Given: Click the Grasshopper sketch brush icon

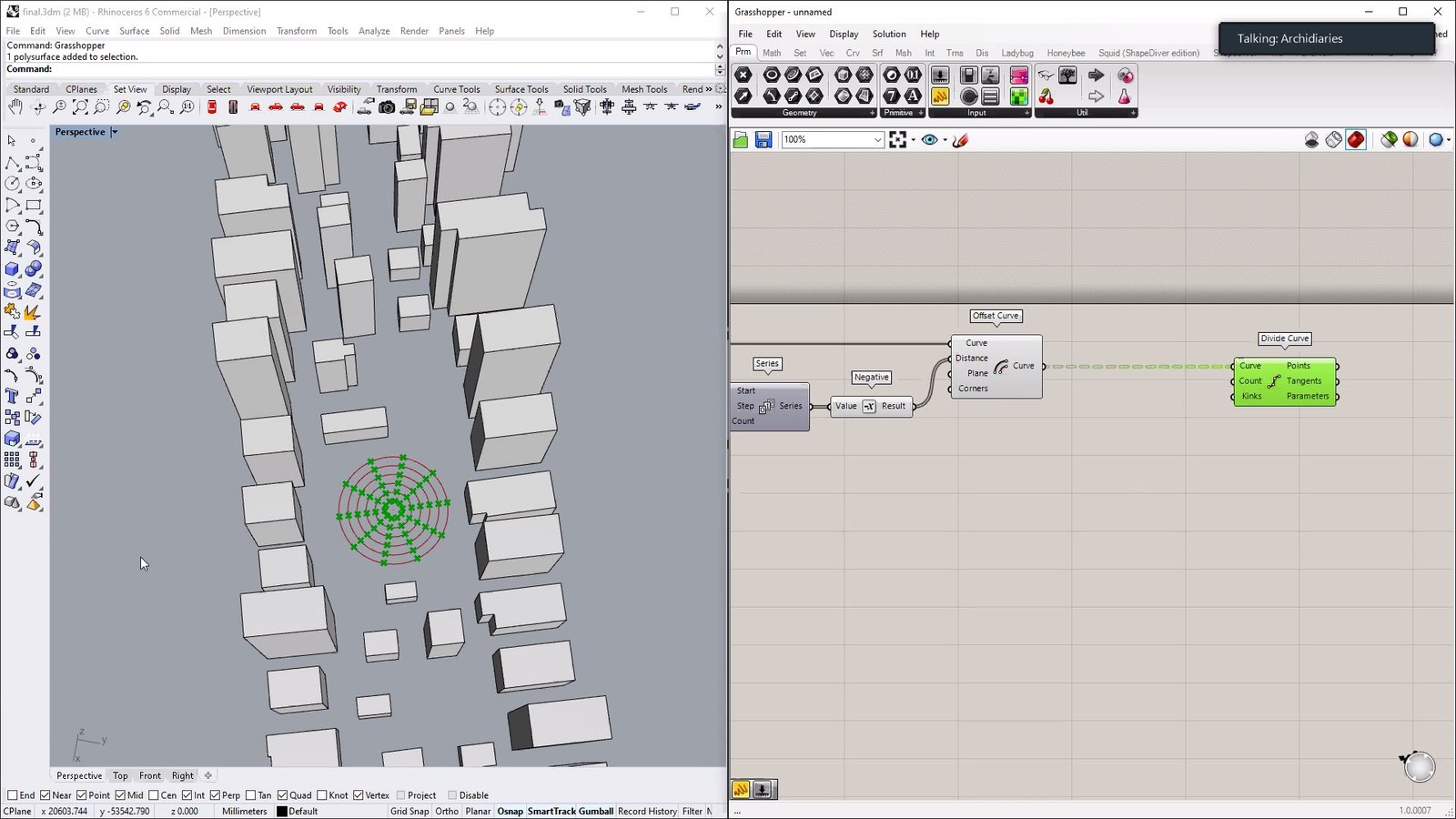Looking at the screenshot, I should 960,140.
